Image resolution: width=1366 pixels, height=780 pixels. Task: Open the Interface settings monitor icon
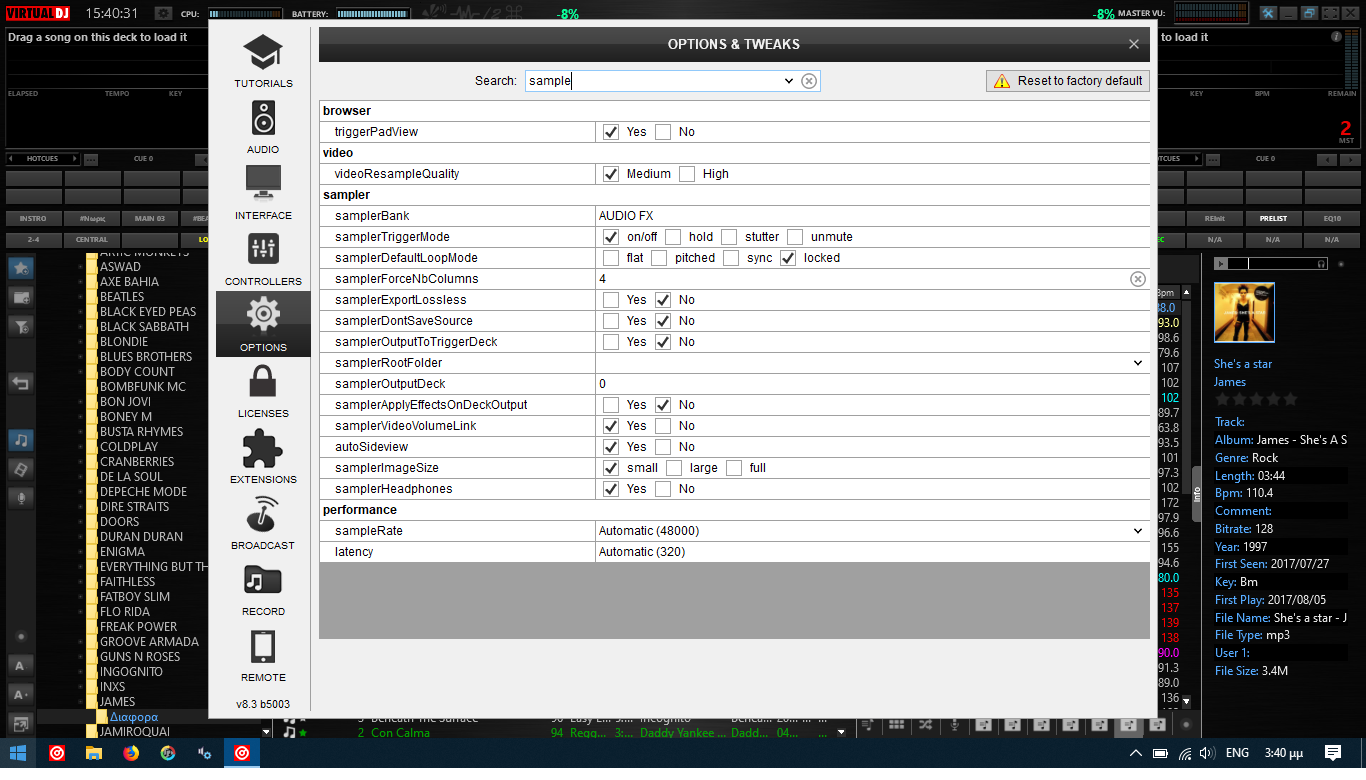[x=263, y=184]
